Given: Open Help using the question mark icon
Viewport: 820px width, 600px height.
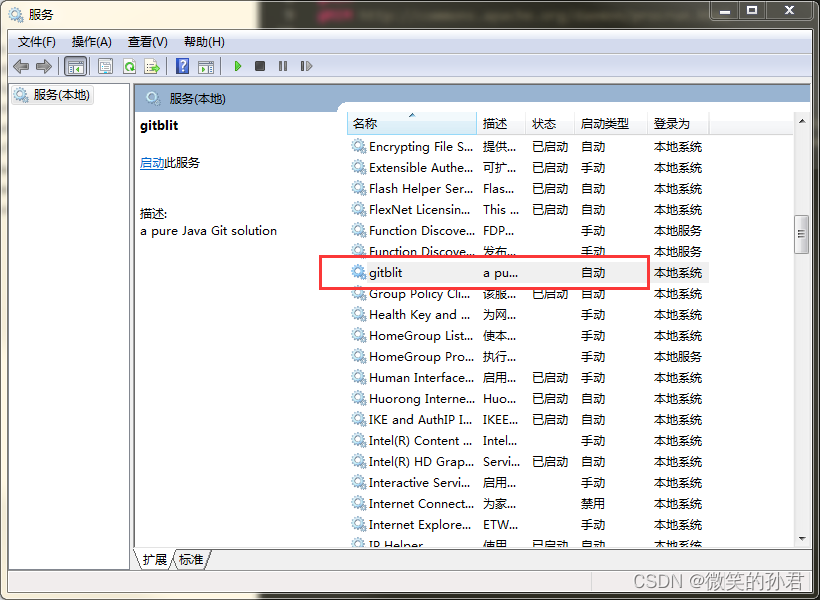Looking at the screenshot, I should pyautogui.click(x=182, y=66).
